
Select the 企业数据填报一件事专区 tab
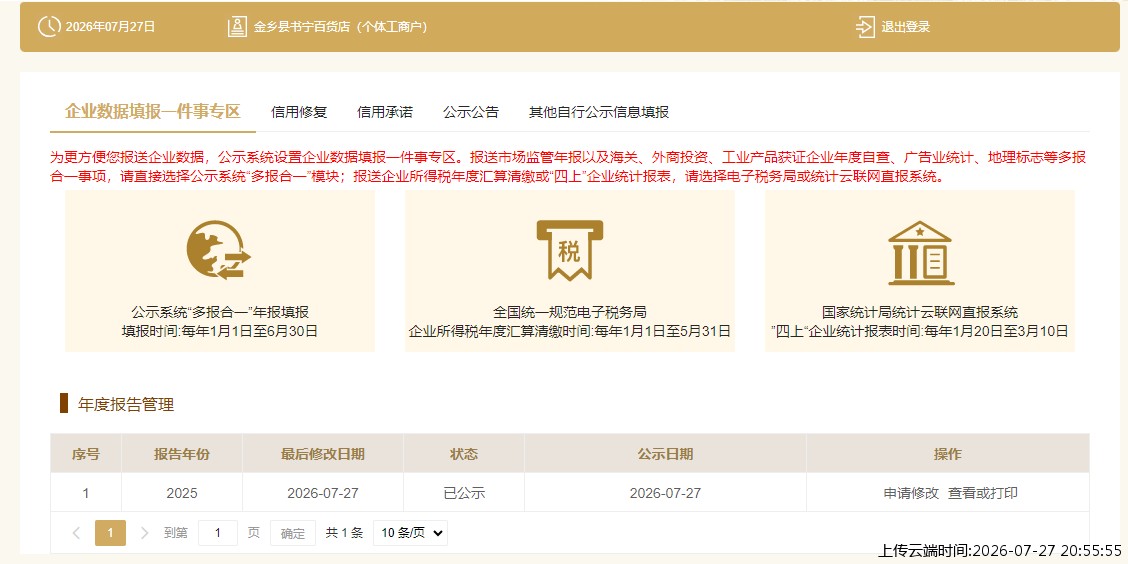pyautogui.click(x=153, y=112)
